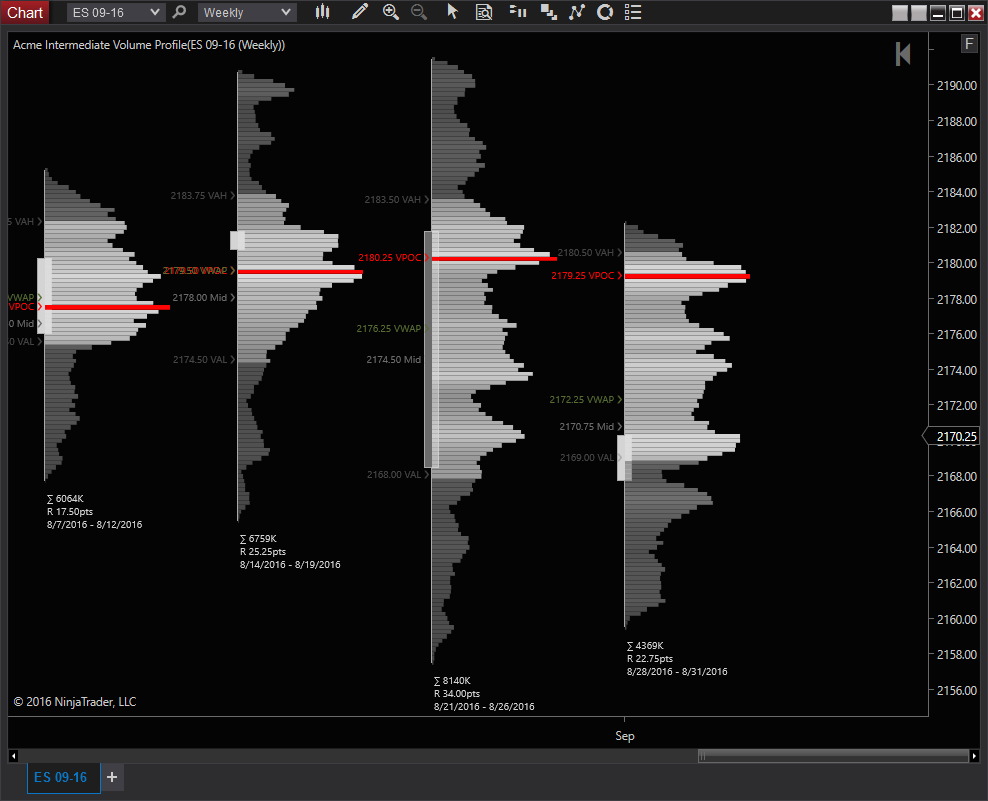Image resolution: width=988 pixels, height=801 pixels.
Task: Click the 2172.25 VWAP label
Action: tap(582, 400)
